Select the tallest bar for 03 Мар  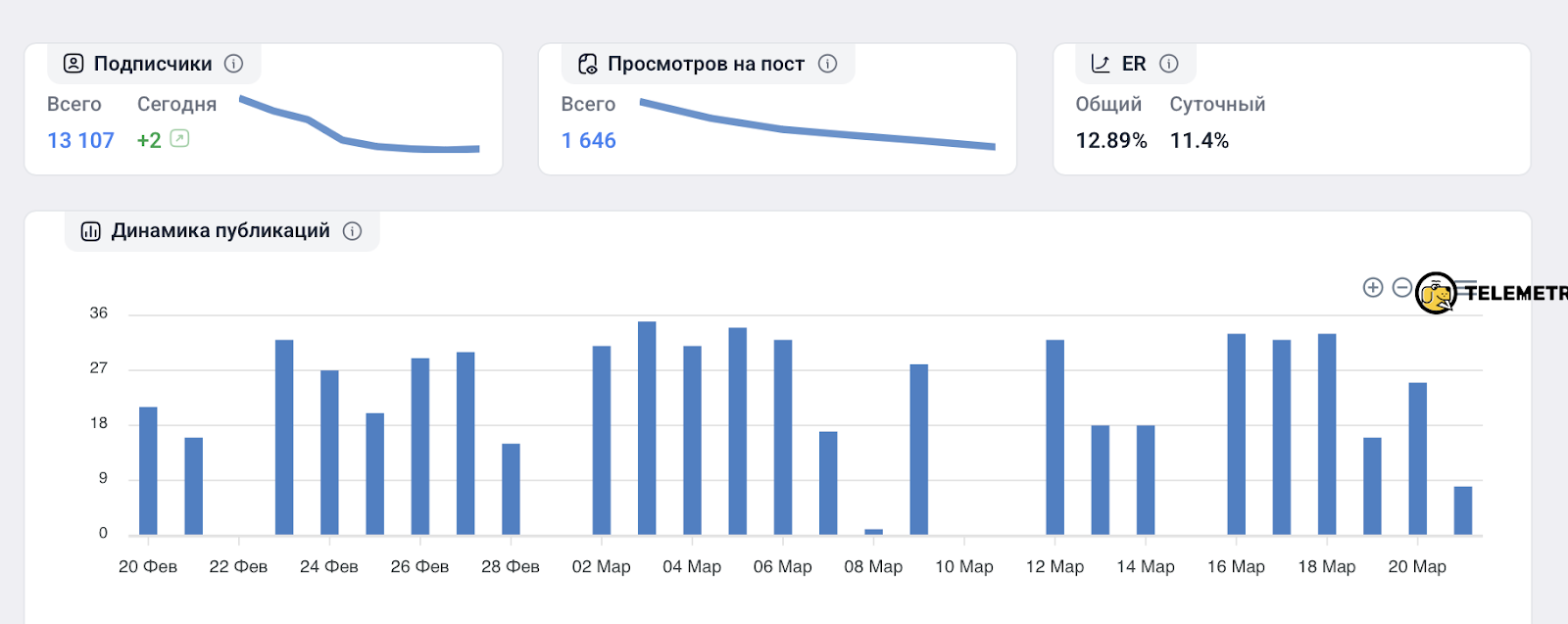(647, 427)
